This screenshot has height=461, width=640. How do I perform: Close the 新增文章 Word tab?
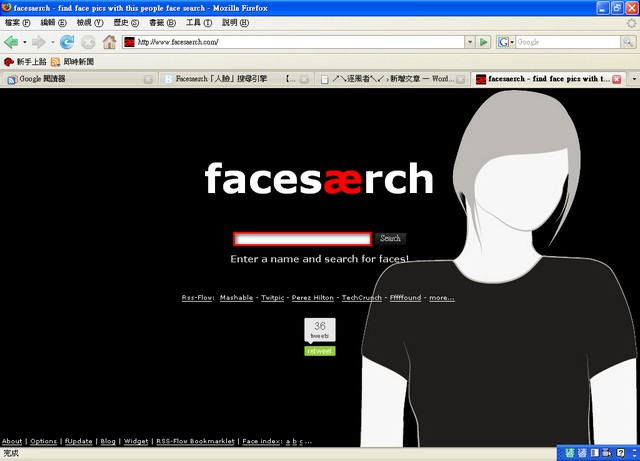[x=460, y=79]
